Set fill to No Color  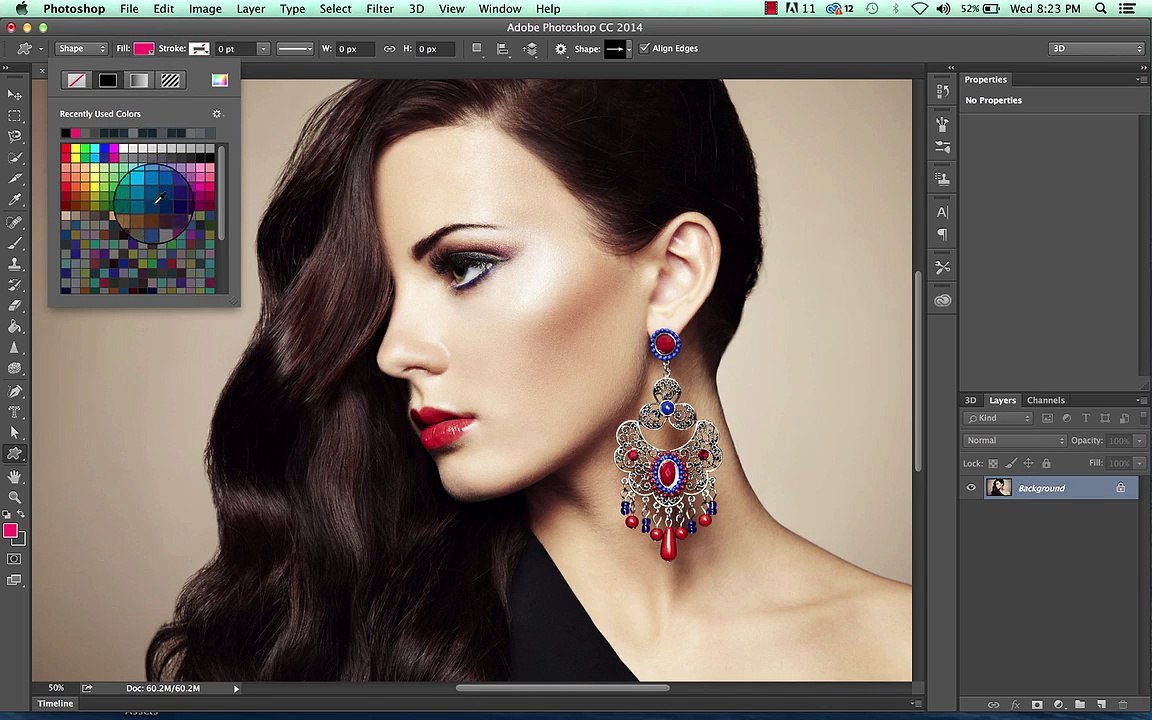[77, 80]
